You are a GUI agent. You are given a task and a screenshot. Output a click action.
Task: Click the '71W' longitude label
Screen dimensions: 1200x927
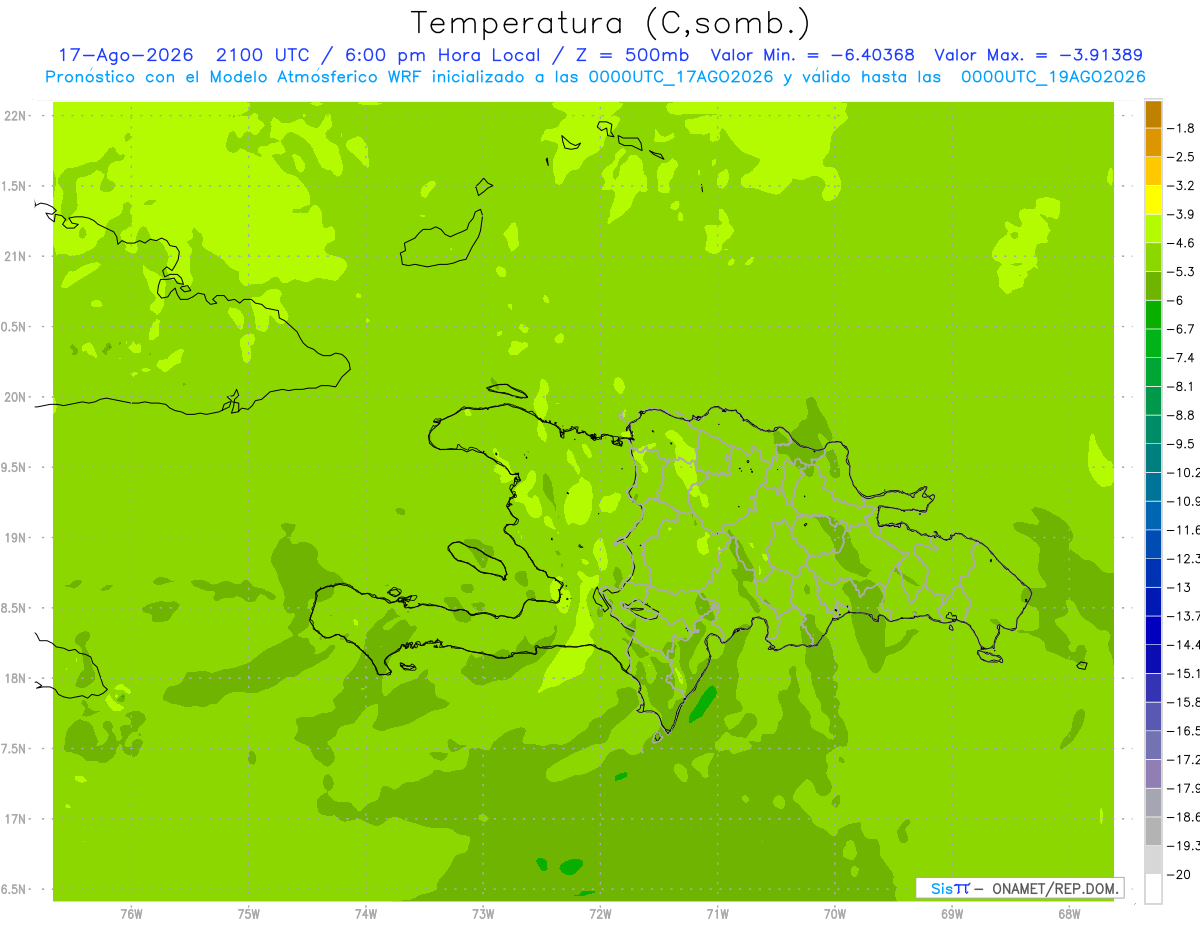coord(717,914)
